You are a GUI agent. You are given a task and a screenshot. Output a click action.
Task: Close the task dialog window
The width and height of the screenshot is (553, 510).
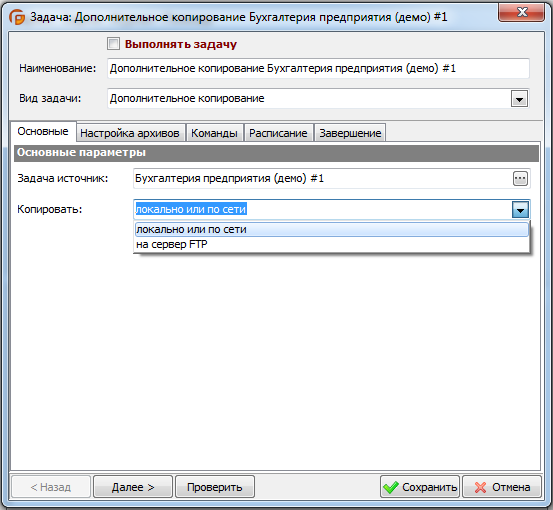pos(521,13)
